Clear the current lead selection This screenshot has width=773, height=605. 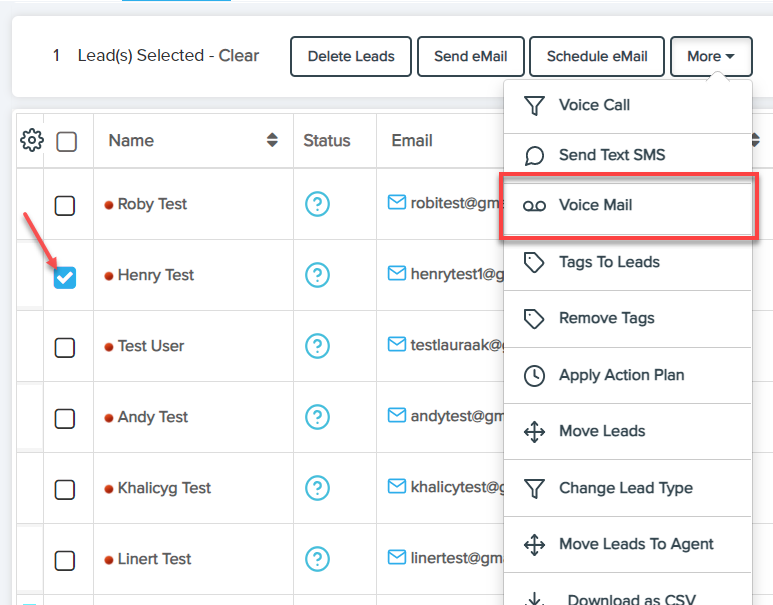tap(239, 56)
